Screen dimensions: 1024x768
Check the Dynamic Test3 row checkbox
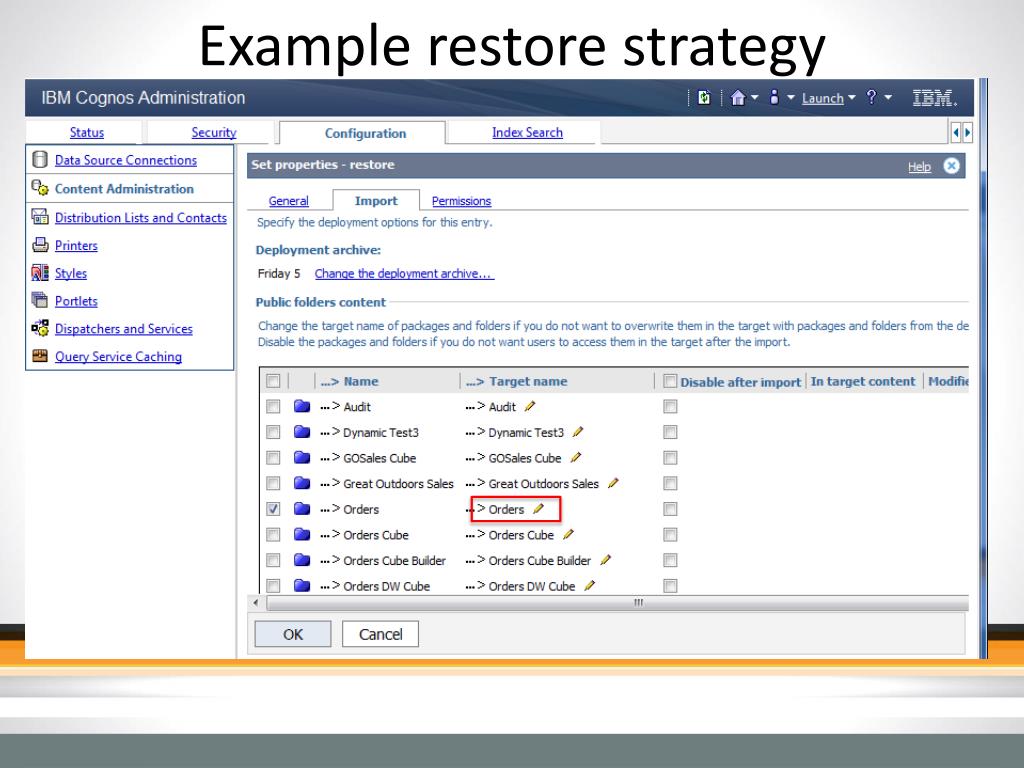273,432
